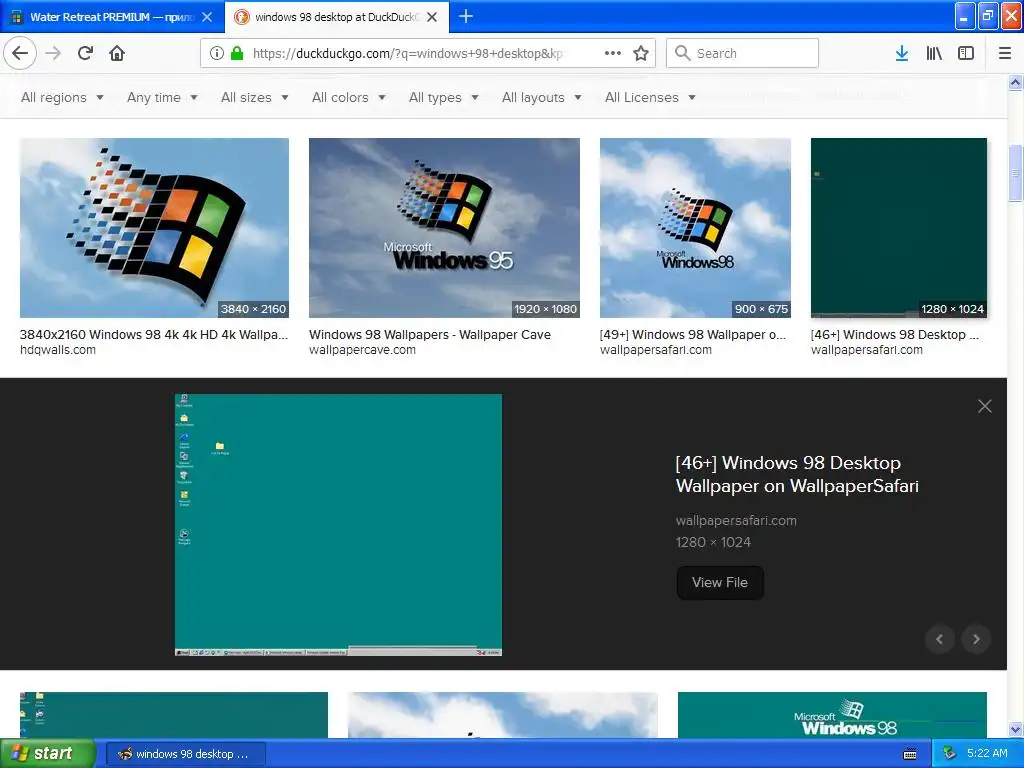Click the large teal desktop preview image
This screenshot has width=1024, height=768.
tap(338, 524)
